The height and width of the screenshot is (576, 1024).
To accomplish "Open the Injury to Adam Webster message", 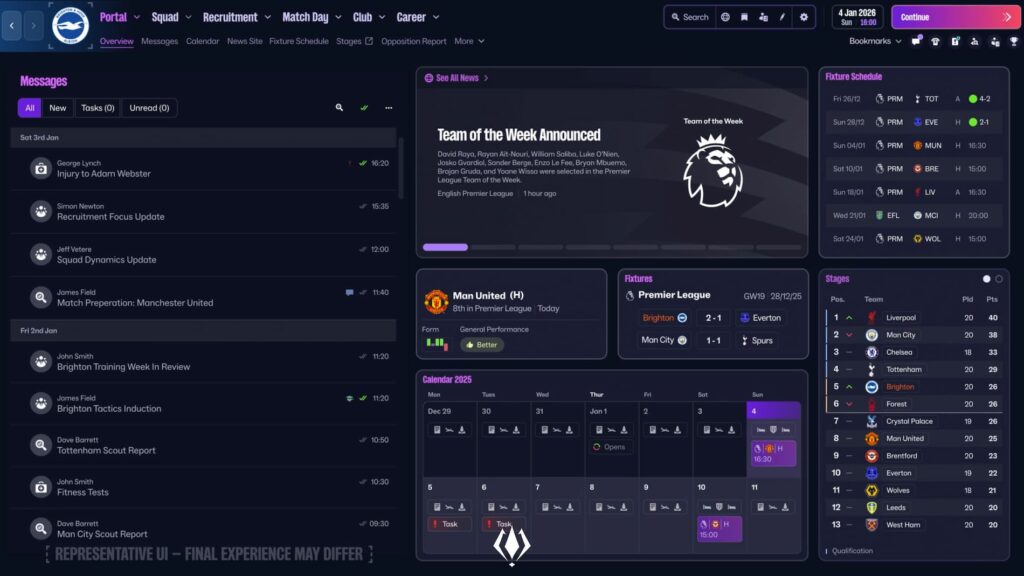I will tap(204, 168).
